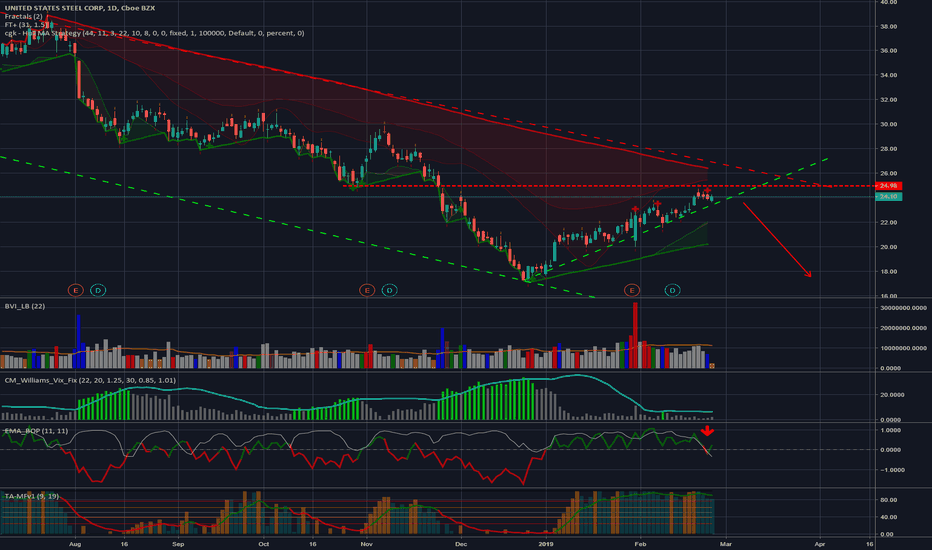This screenshot has width=932, height=550.
Task: Open the November dividend D marker
Action: 389,290
